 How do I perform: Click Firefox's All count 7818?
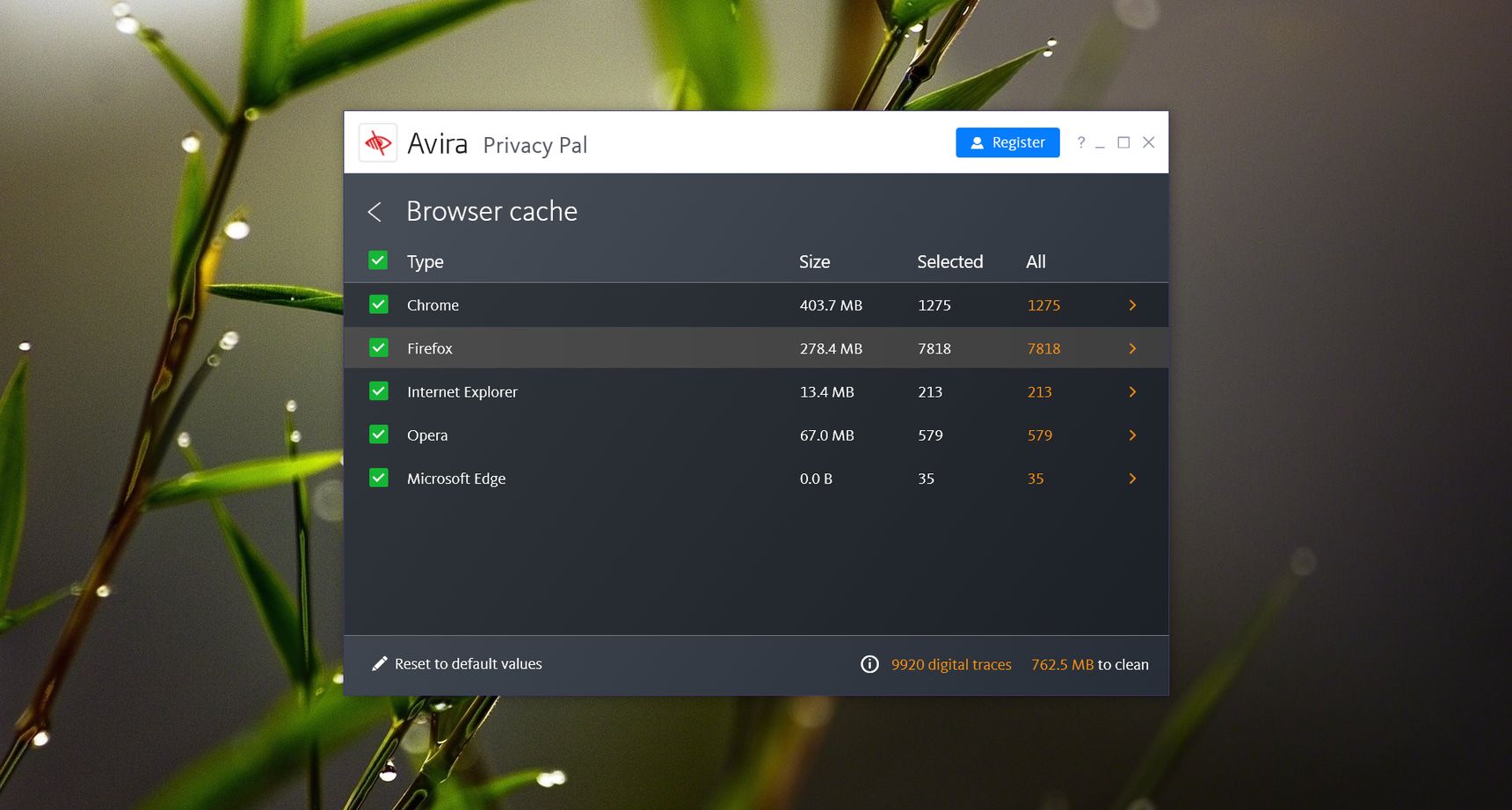(1043, 348)
